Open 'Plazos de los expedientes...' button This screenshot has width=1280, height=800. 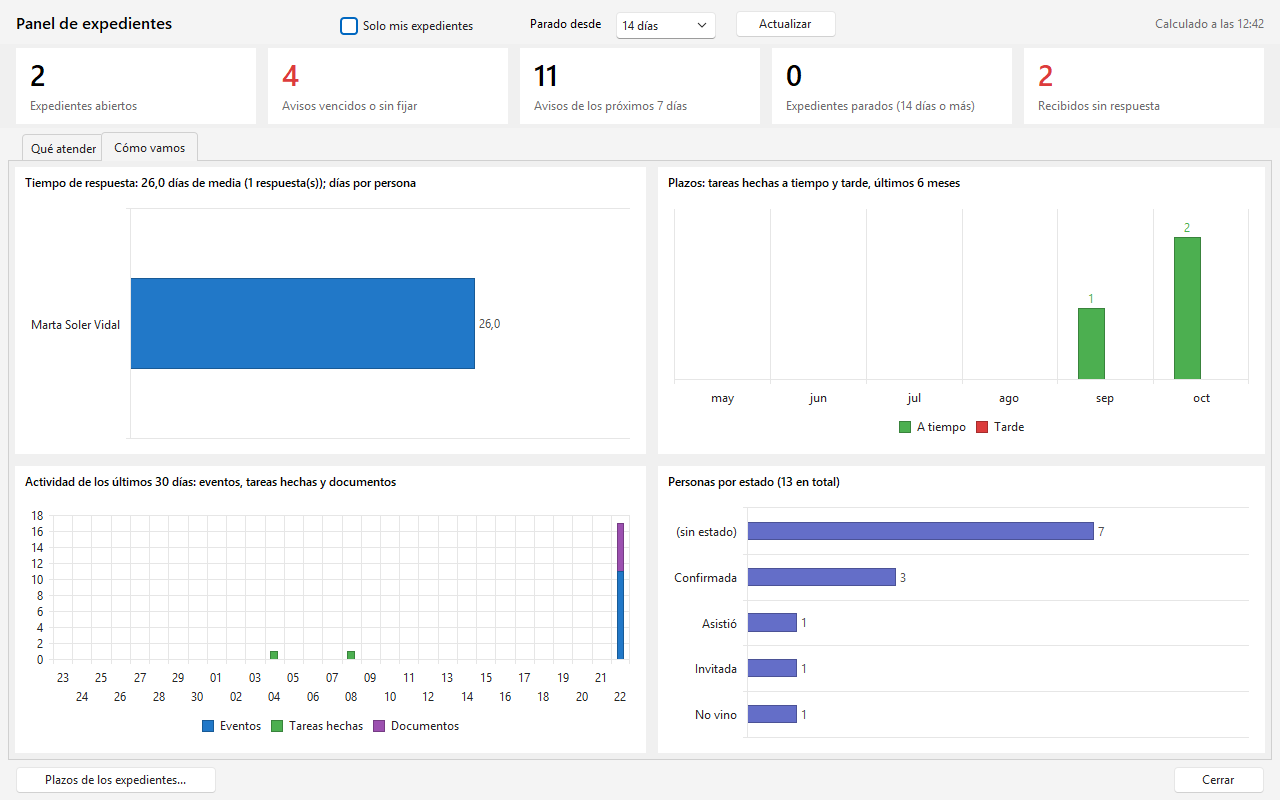click(116, 780)
